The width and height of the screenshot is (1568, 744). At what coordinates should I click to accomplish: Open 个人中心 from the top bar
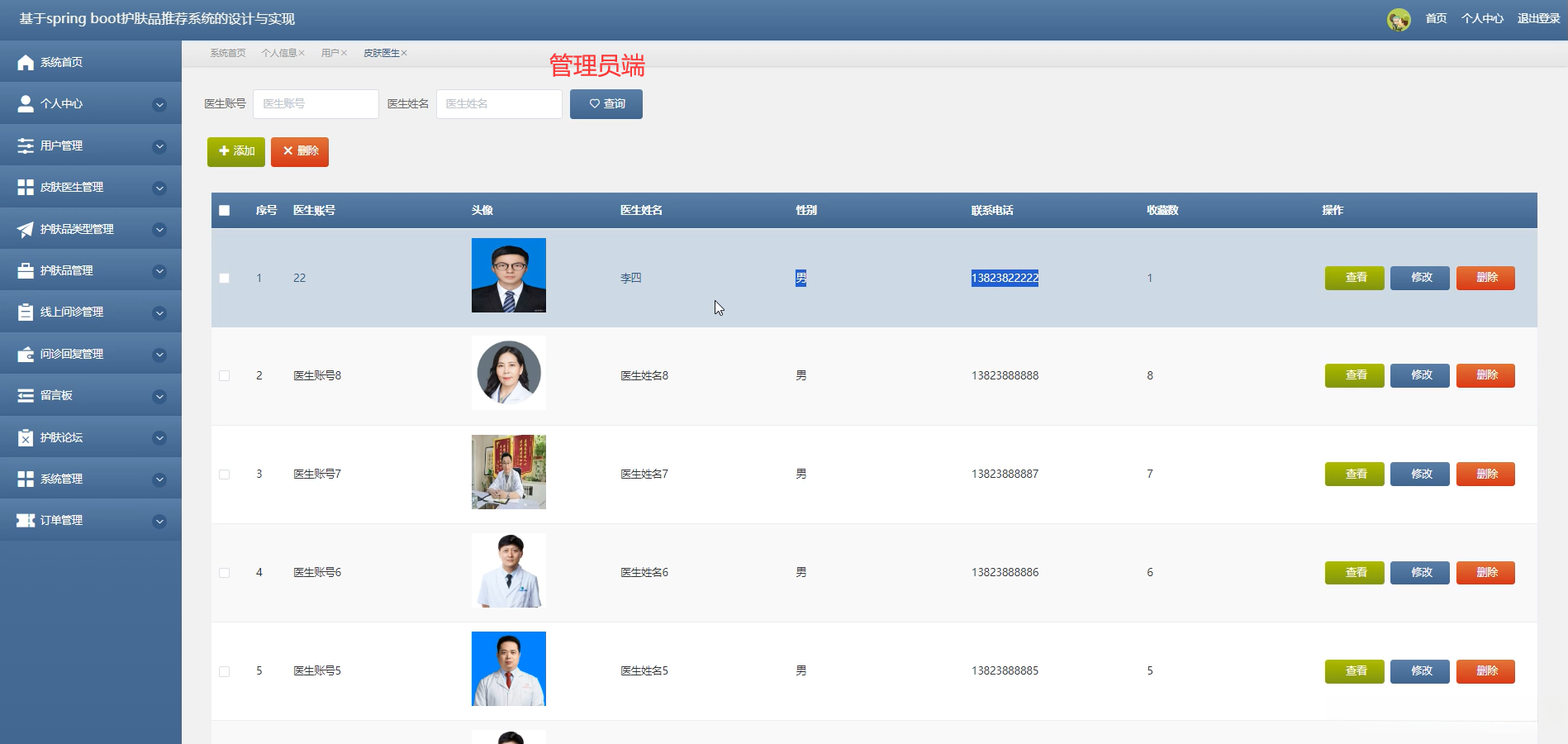click(1482, 19)
